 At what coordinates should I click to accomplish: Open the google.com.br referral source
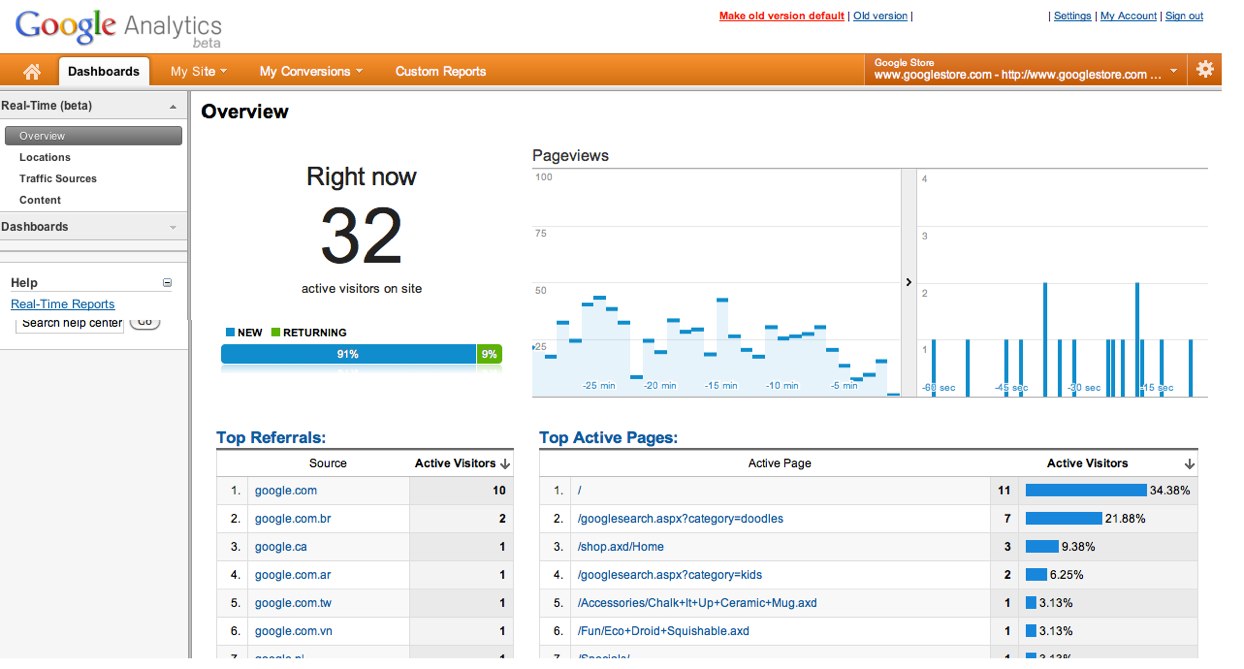coord(293,518)
